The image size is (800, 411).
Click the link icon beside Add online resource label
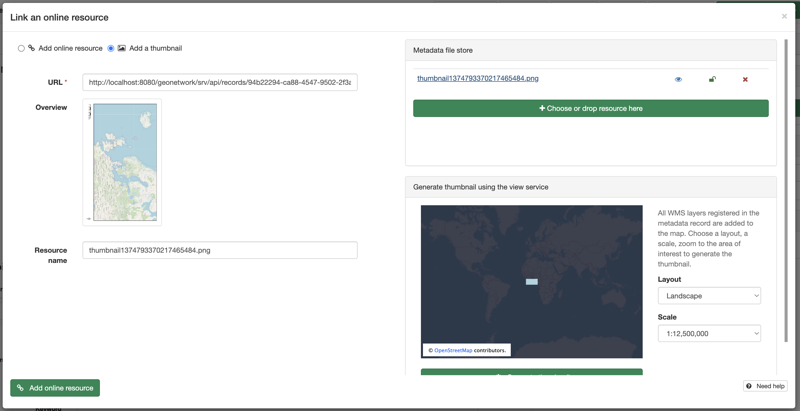click(x=31, y=48)
